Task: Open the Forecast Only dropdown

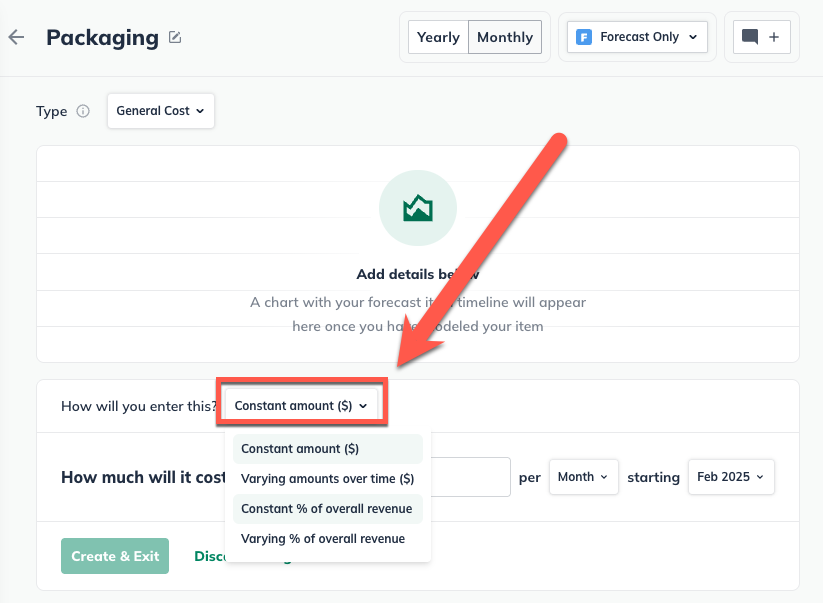Action: click(x=637, y=37)
